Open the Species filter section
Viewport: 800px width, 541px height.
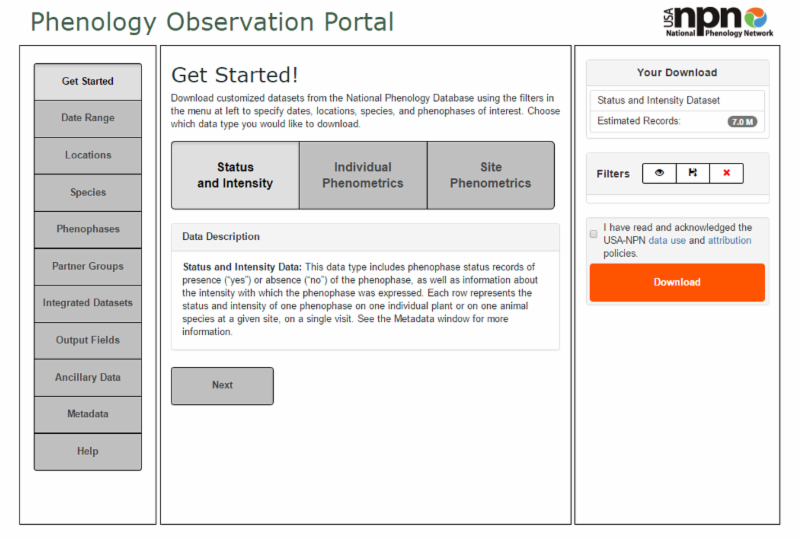[x=88, y=193]
